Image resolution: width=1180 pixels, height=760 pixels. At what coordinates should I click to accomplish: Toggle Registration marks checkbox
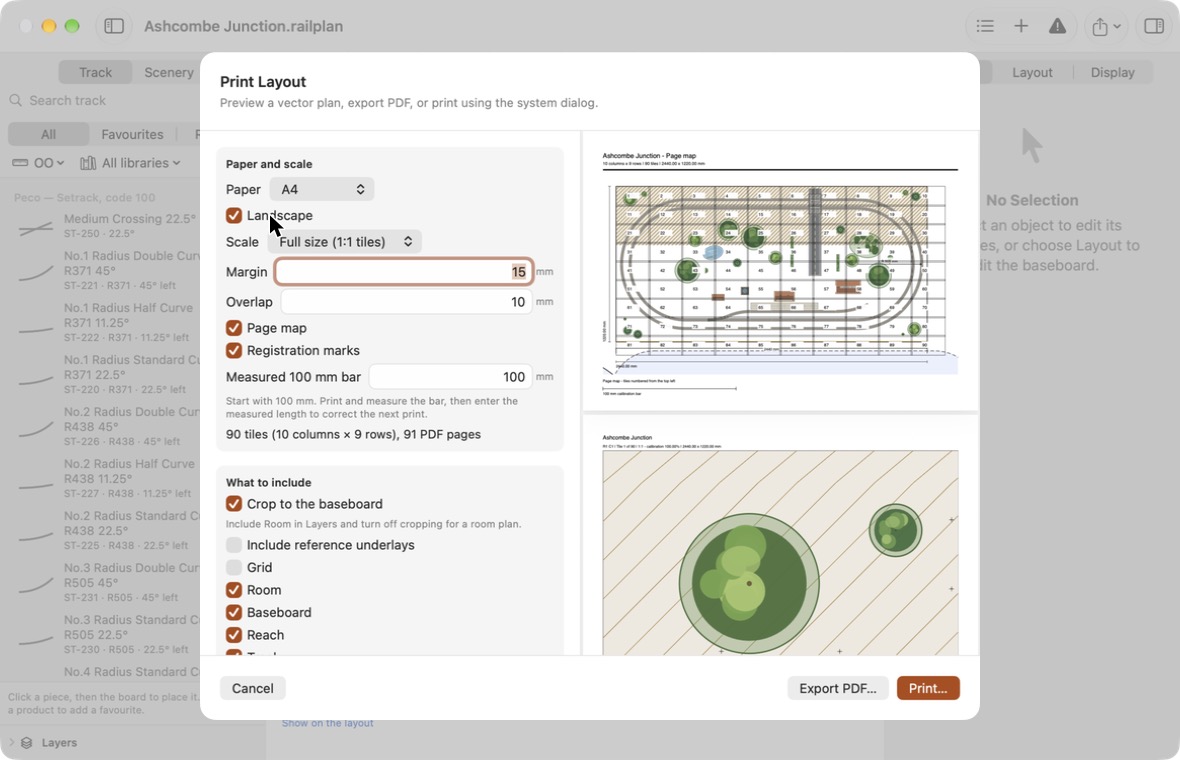[x=234, y=351]
